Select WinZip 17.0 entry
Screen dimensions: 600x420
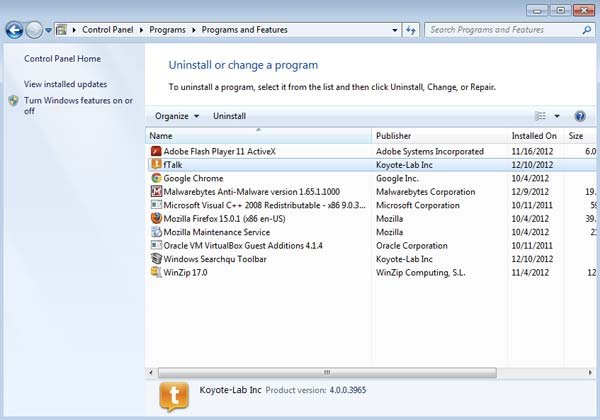pyautogui.click(x=185, y=273)
